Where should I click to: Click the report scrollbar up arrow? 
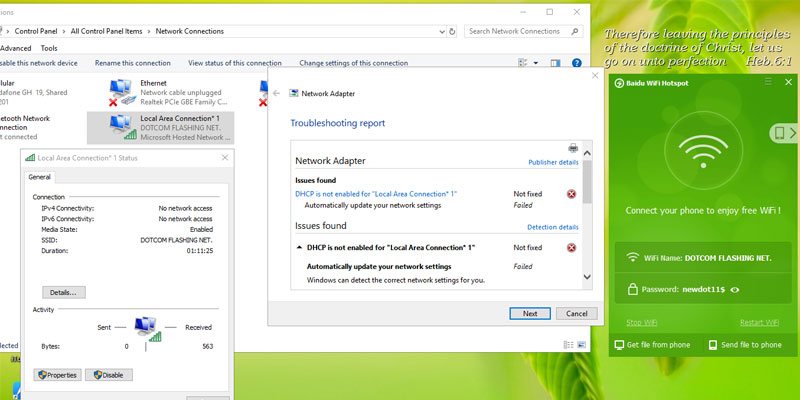[587, 153]
